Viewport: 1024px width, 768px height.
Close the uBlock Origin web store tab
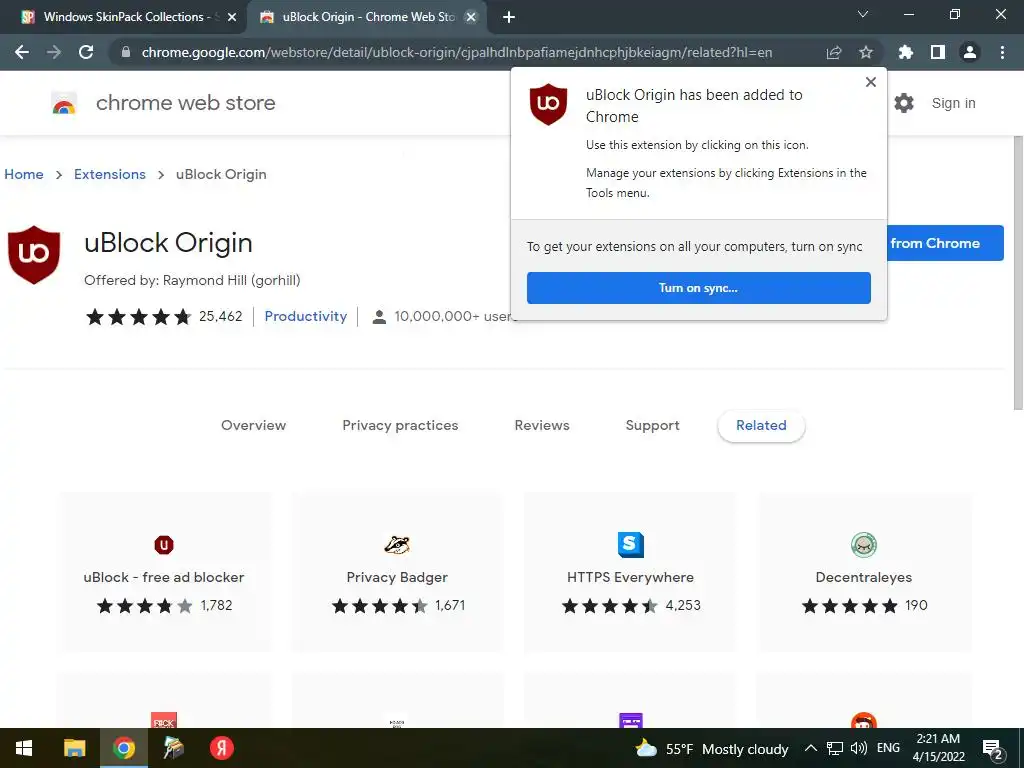pyautogui.click(x=471, y=17)
